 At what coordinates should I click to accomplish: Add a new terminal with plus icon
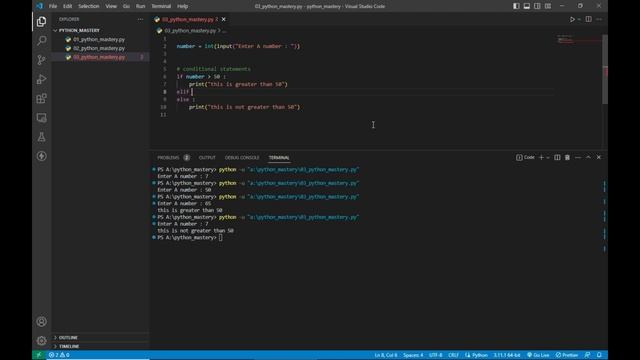click(x=541, y=158)
